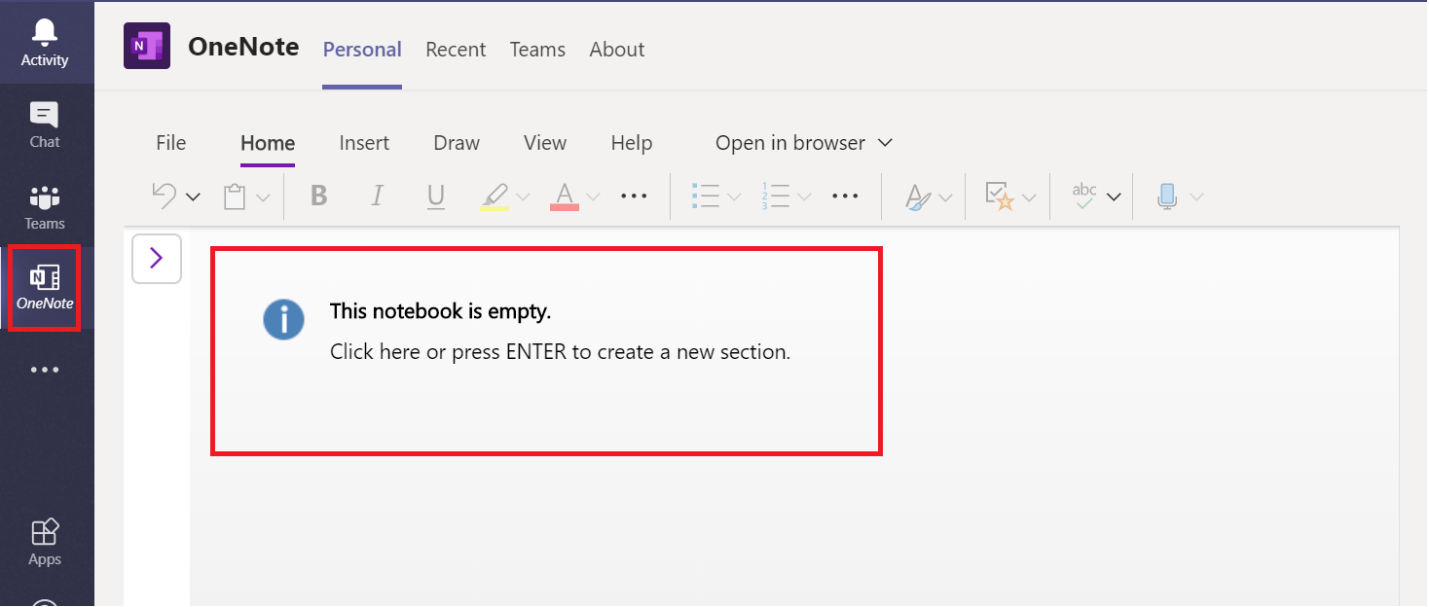This screenshot has width=1429, height=607.
Task: Toggle italic formatting
Action: [377, 196]
